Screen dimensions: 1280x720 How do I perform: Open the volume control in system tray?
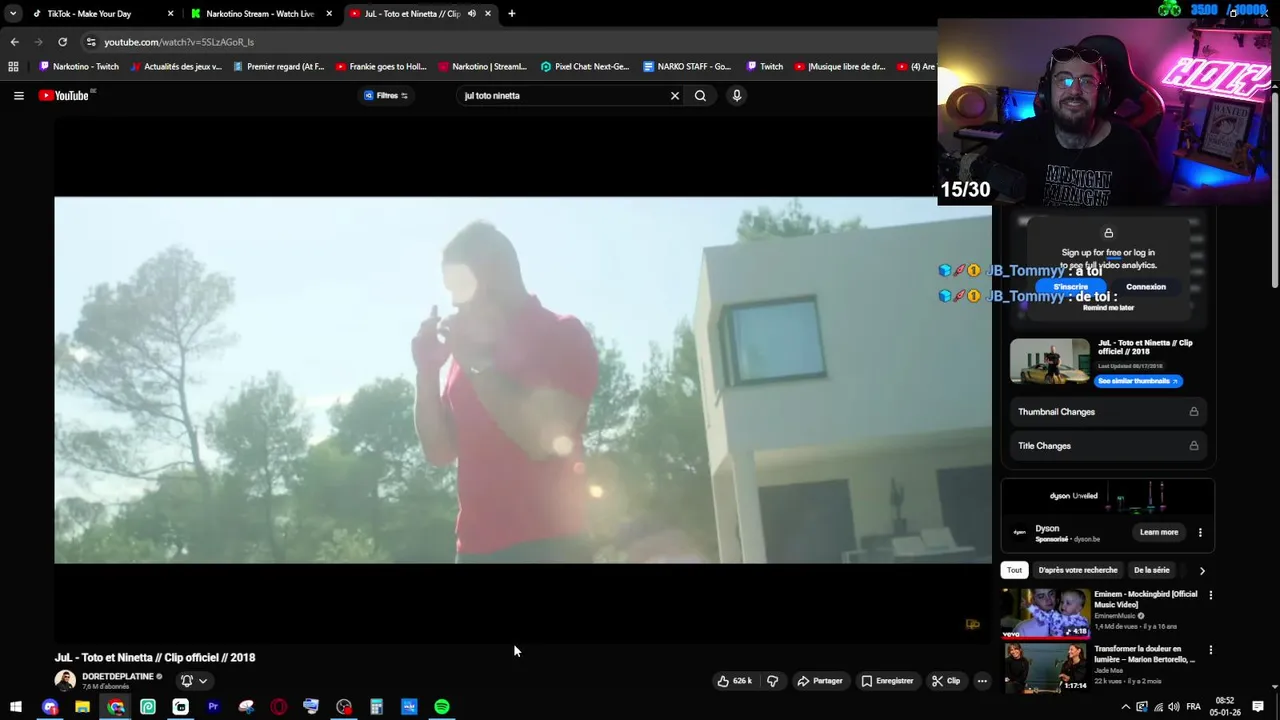pyautogui.click(x=1173, y=707)
